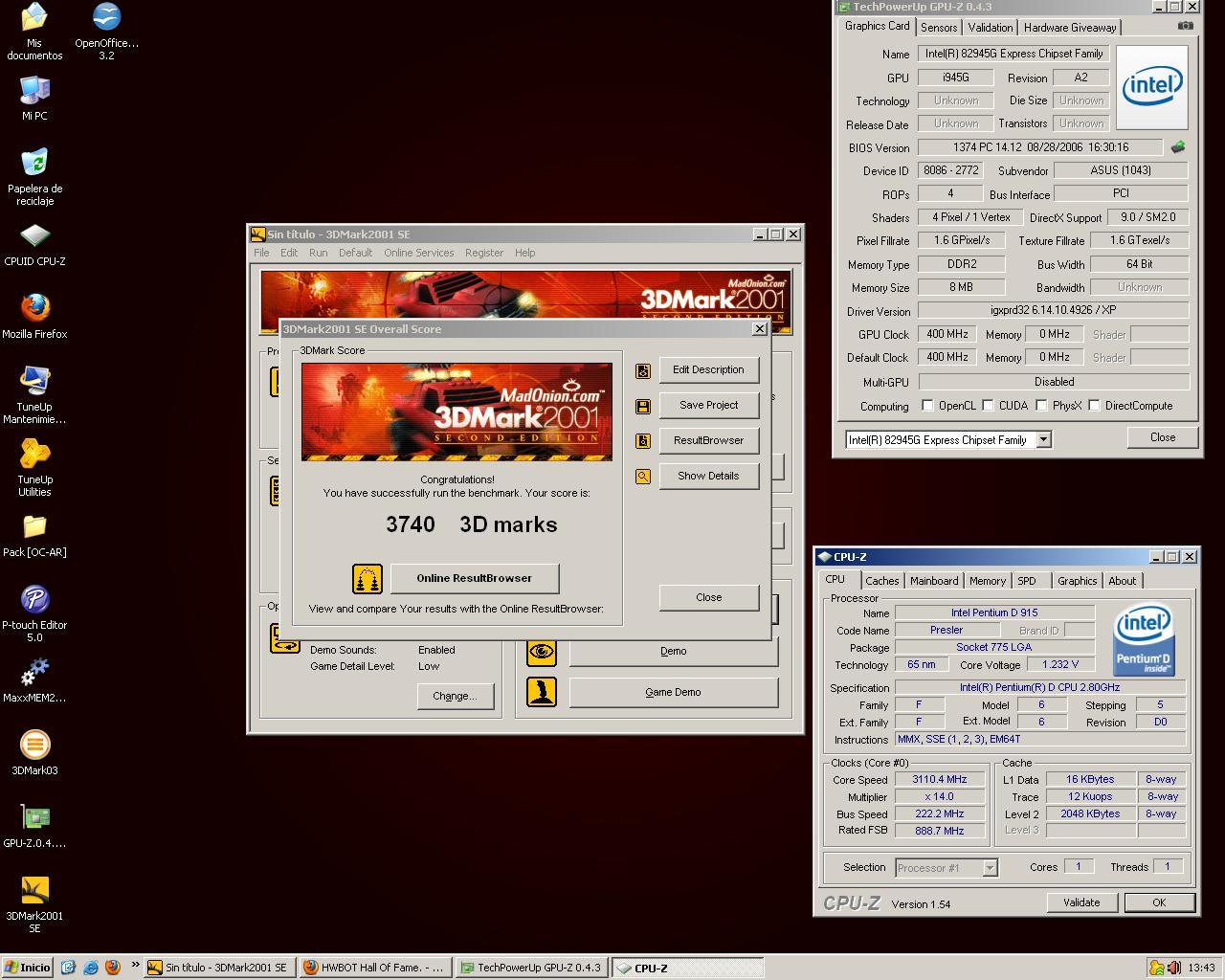Switch to the Sensors tab in GPU-Z
Image resolution: width=1225 pixels, height=980 pixels.
tap(939, 28)
